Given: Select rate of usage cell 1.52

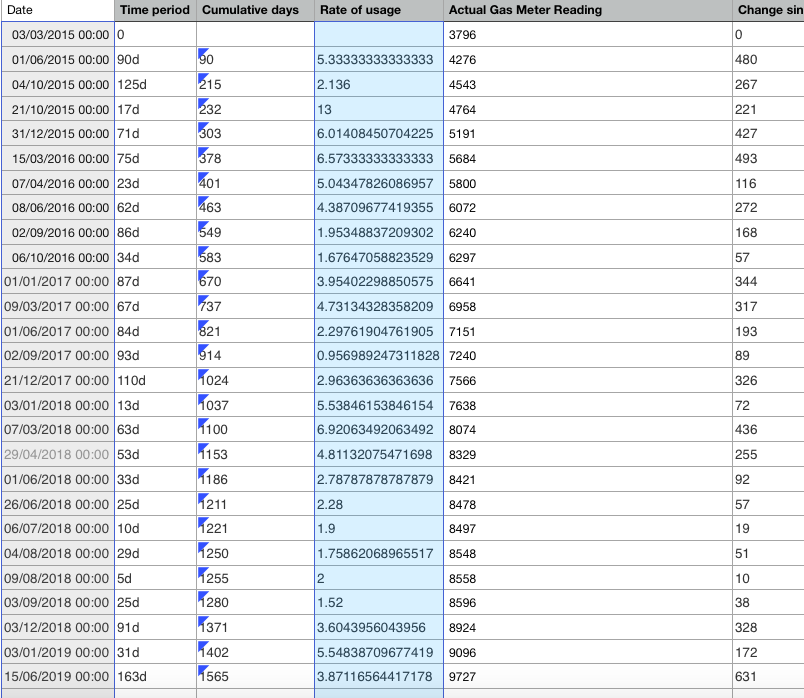Looking at the screenshot, I should click(379, 603).
